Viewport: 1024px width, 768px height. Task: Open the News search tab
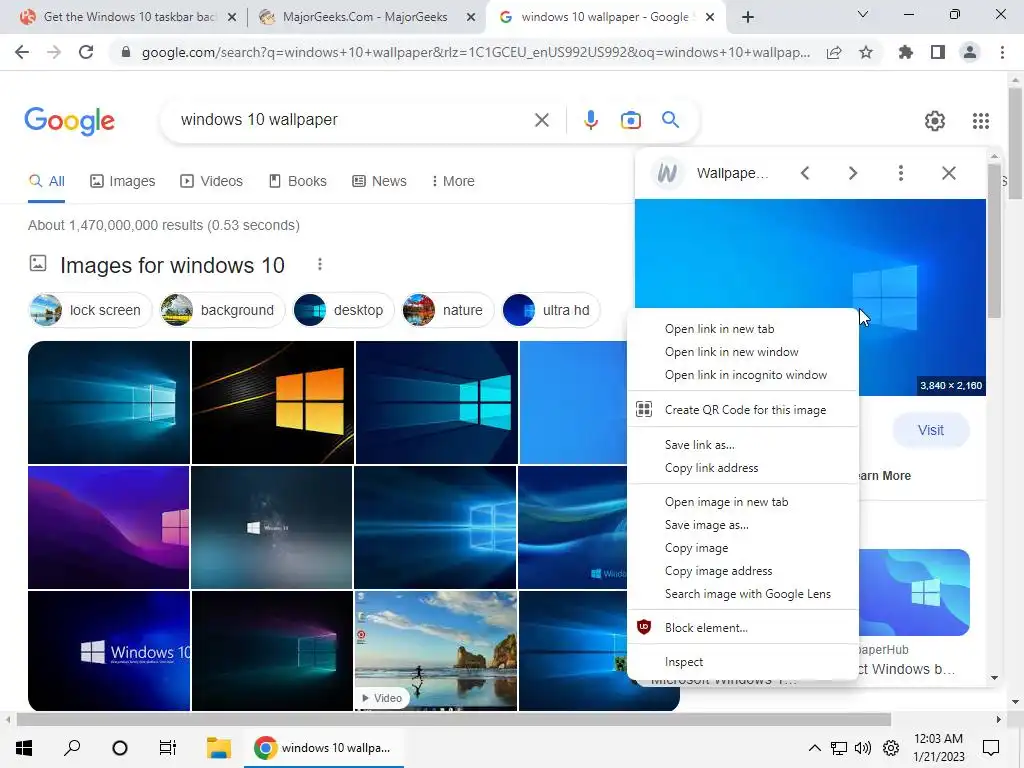coord(379,181)
